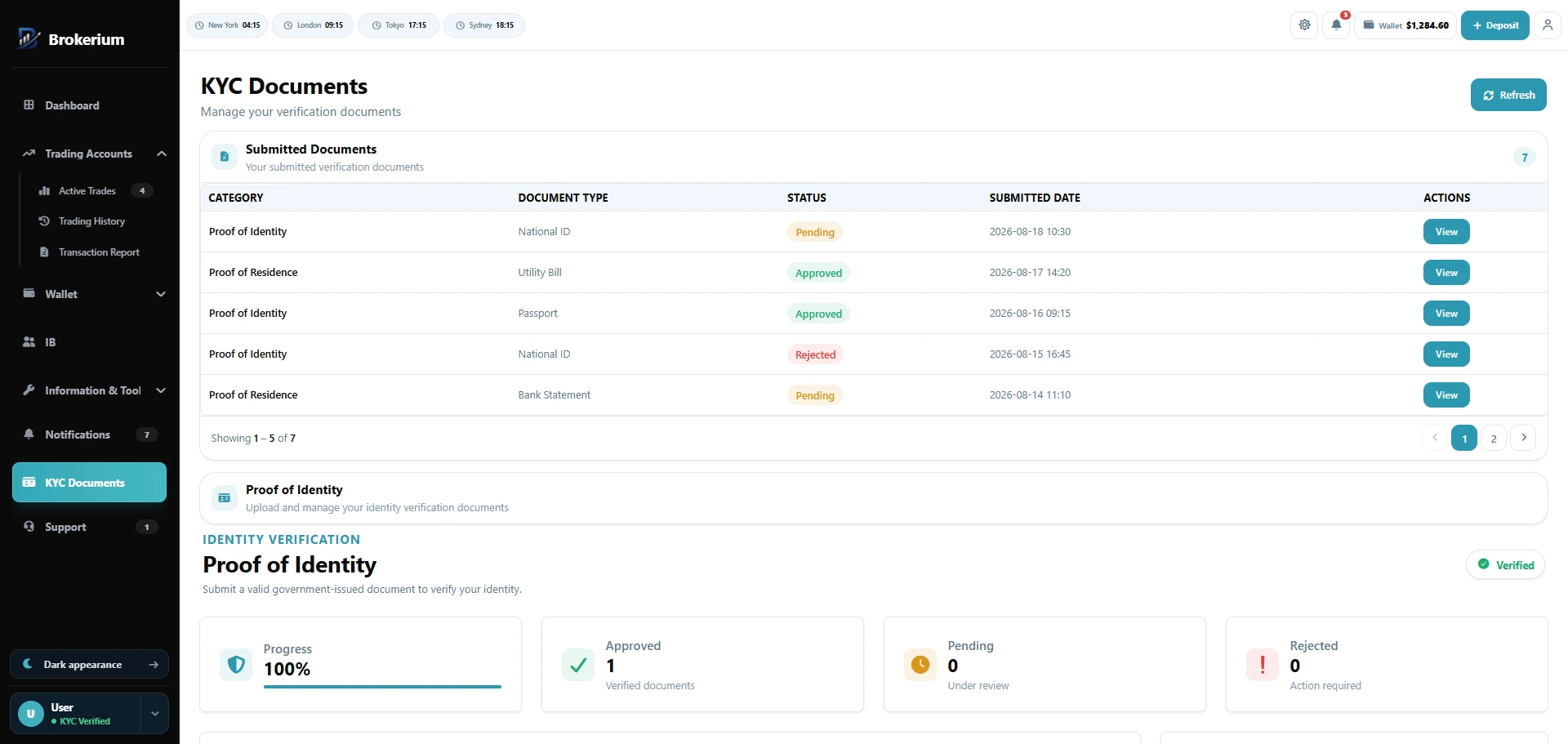Viewport: 1568px width, 744px height.
Task: Click the SUBMITTED DATE column header
Action: pyautogui.click(x=1035, y=198)
